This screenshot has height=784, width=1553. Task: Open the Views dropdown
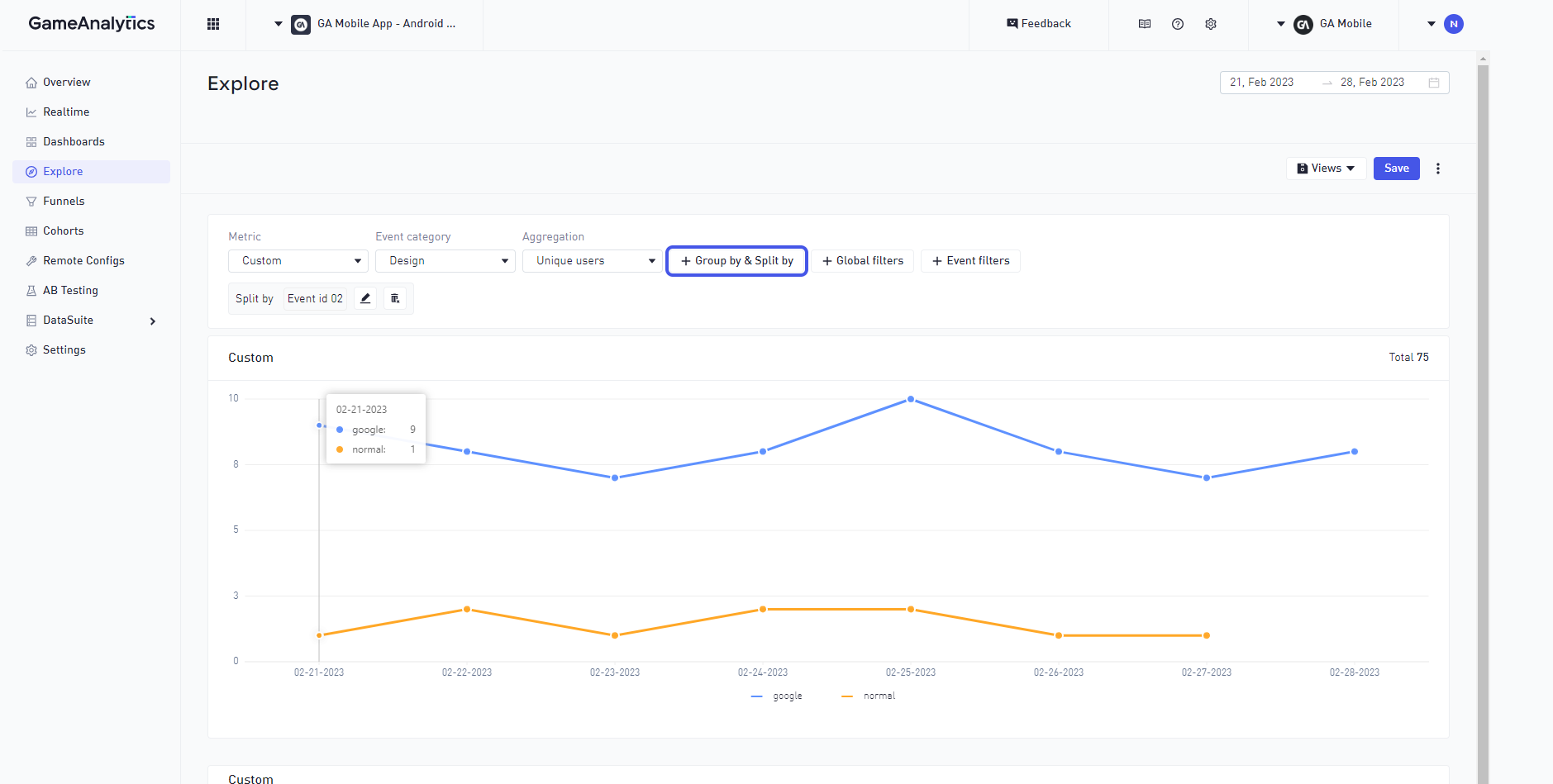point(1326,169)
